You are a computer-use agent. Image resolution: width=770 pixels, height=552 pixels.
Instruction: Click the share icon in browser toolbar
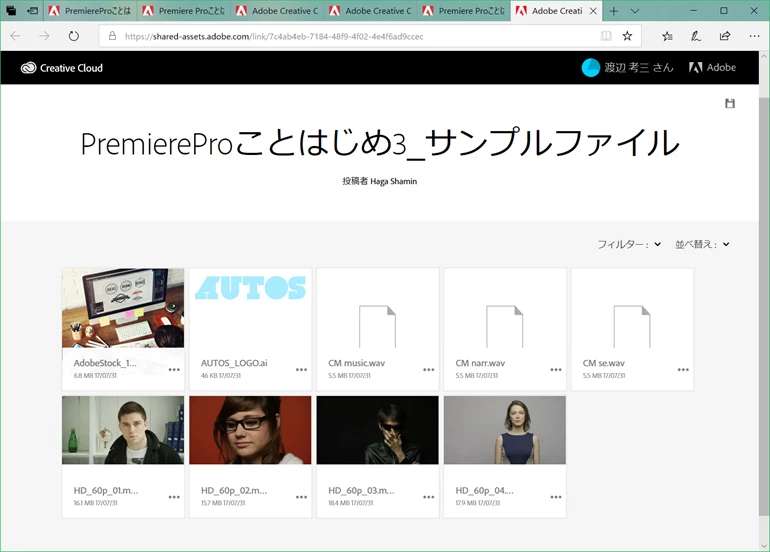click(725, 36)
